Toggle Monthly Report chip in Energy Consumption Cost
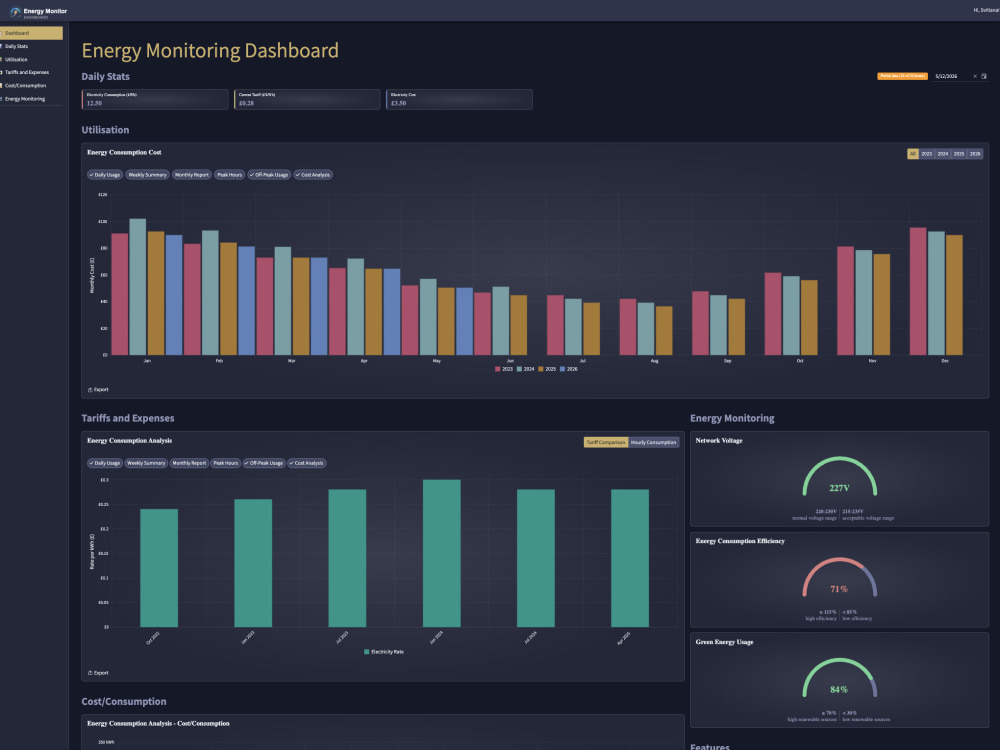This screenshot has height=750, width=1000. coord(191,175)
